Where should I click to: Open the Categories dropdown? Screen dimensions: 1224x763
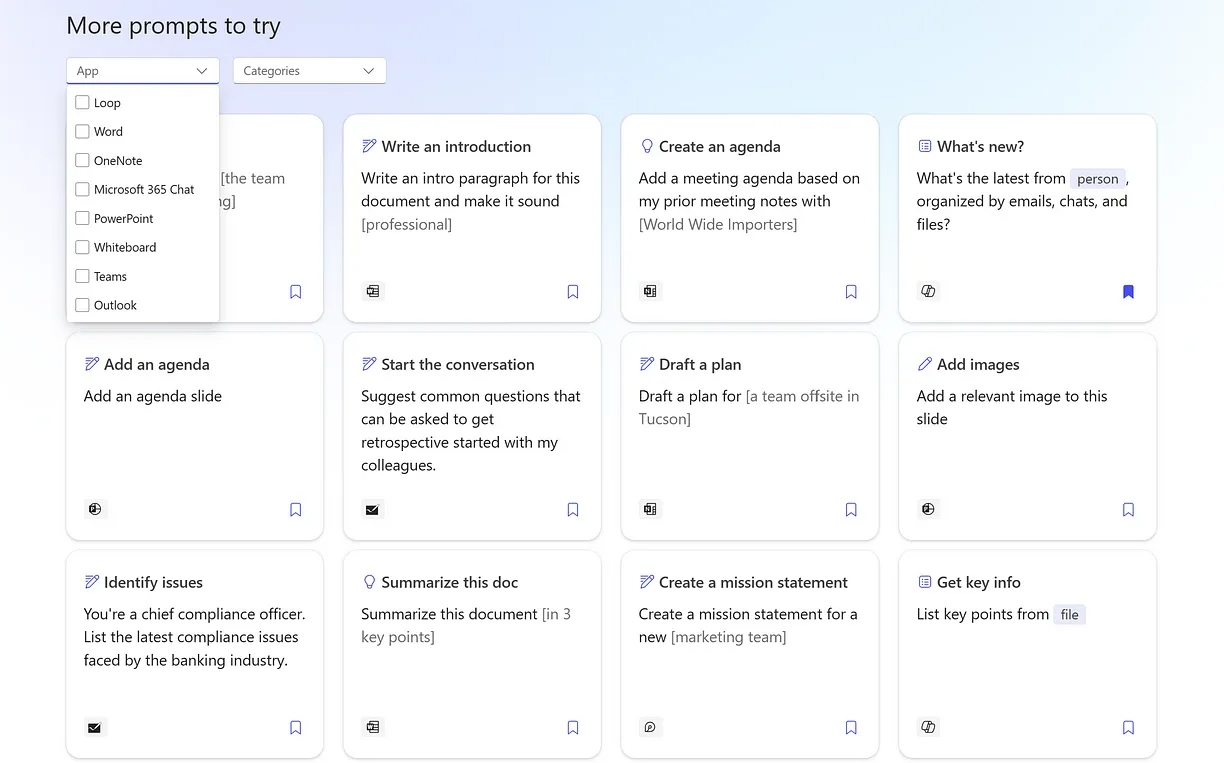point(309,71)
